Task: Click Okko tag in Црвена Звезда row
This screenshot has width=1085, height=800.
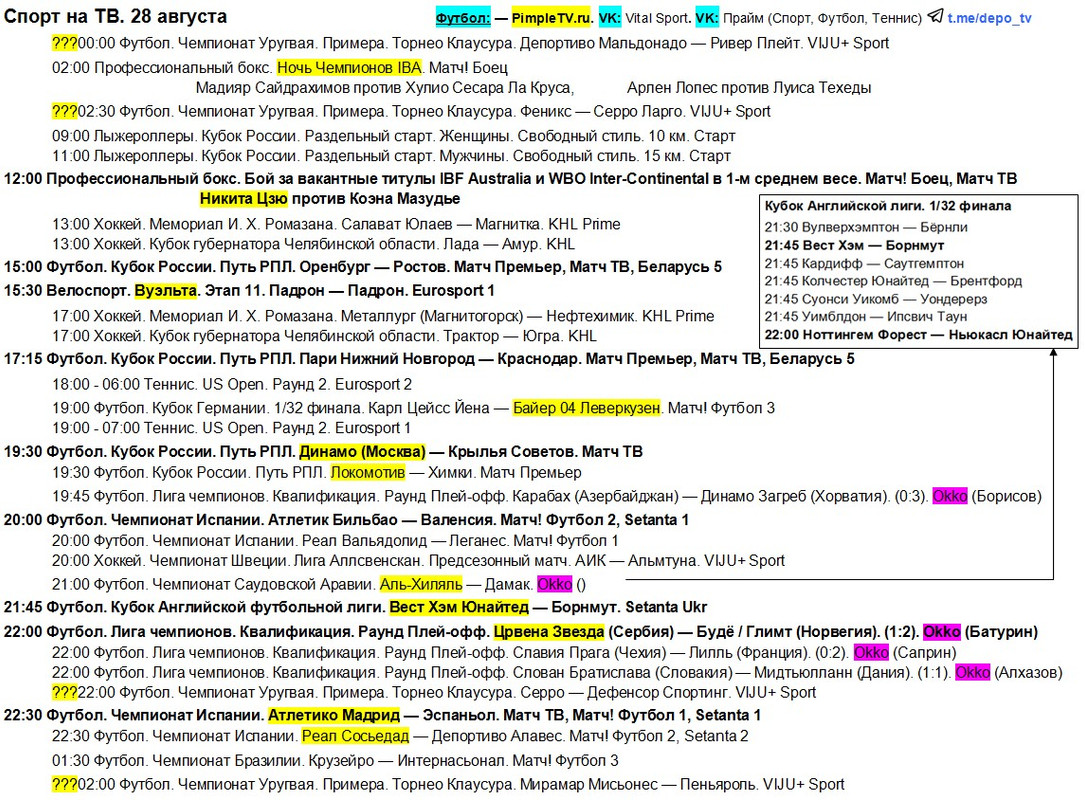Action: click(x=941, y=632)
